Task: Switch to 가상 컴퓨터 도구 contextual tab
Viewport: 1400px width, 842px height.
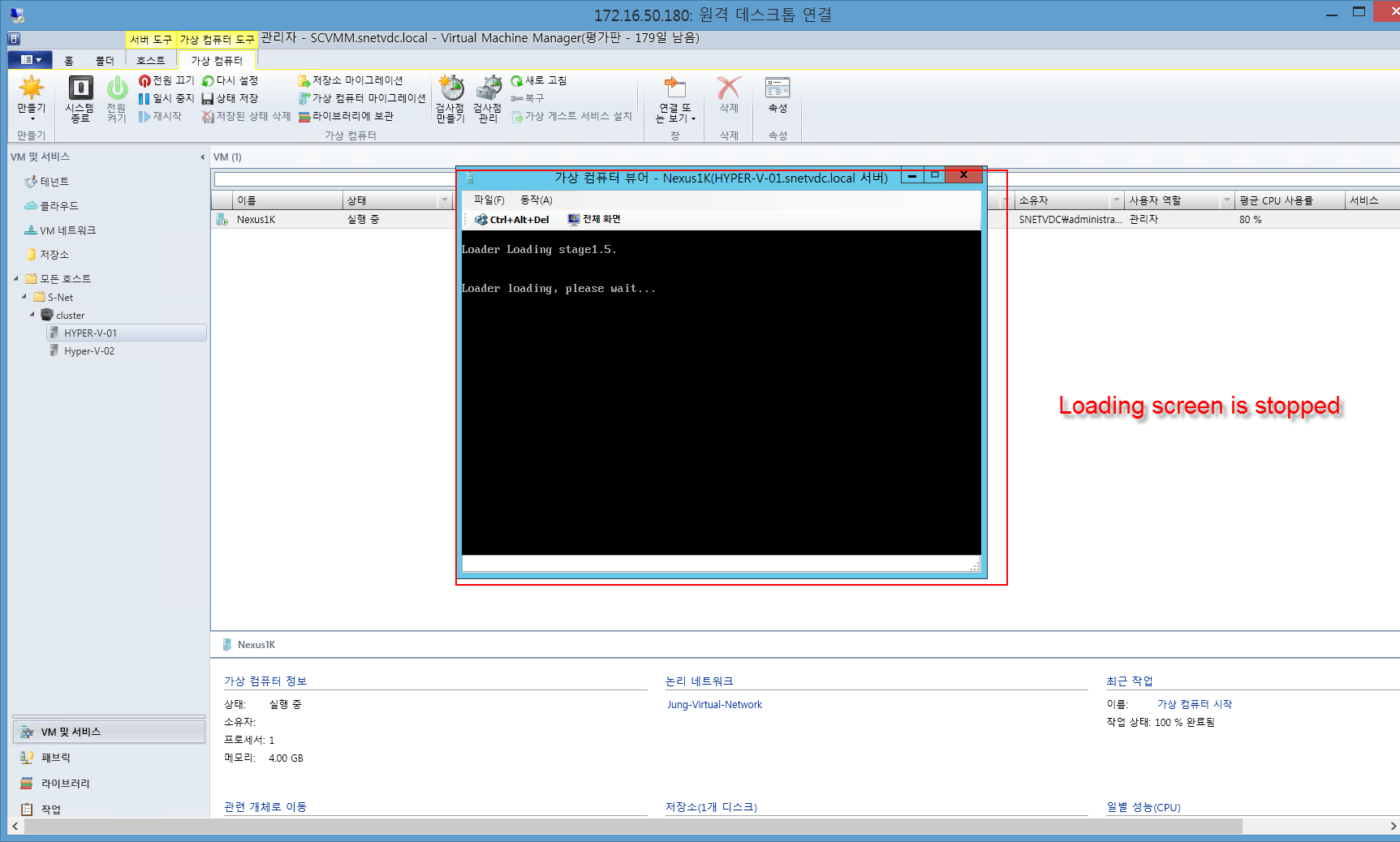Action: pos(217,39)
